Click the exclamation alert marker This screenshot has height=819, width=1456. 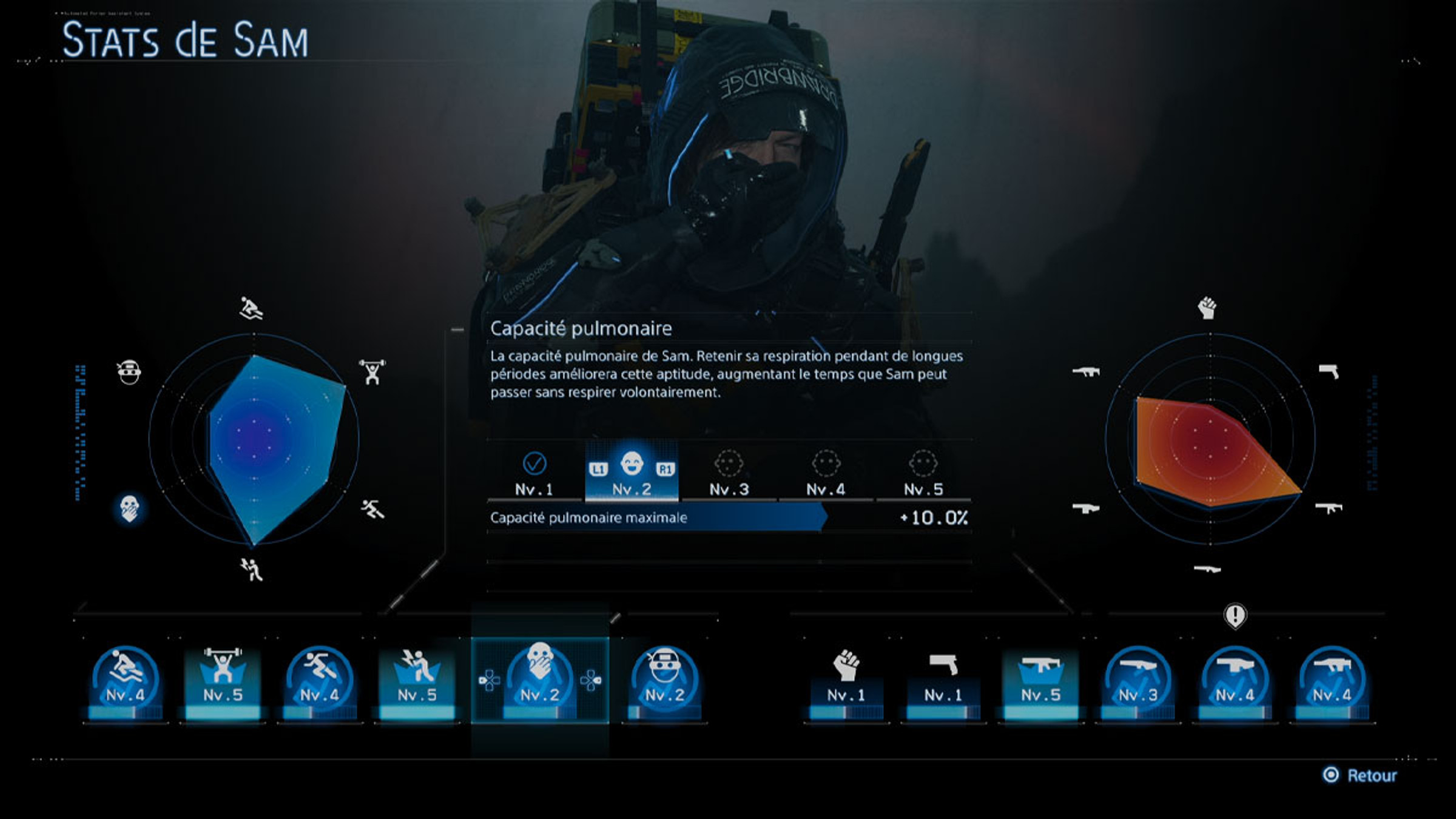click(1235, 616)
